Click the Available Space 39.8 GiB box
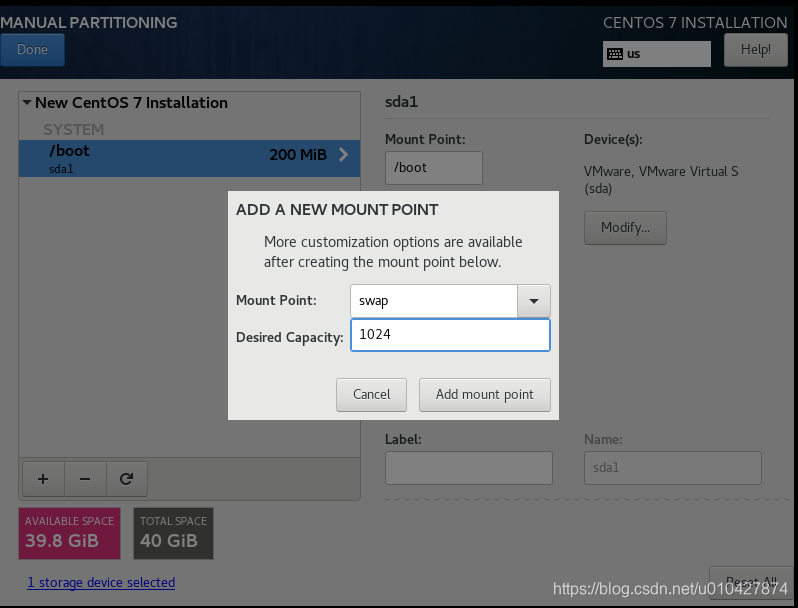 [70, 533]
